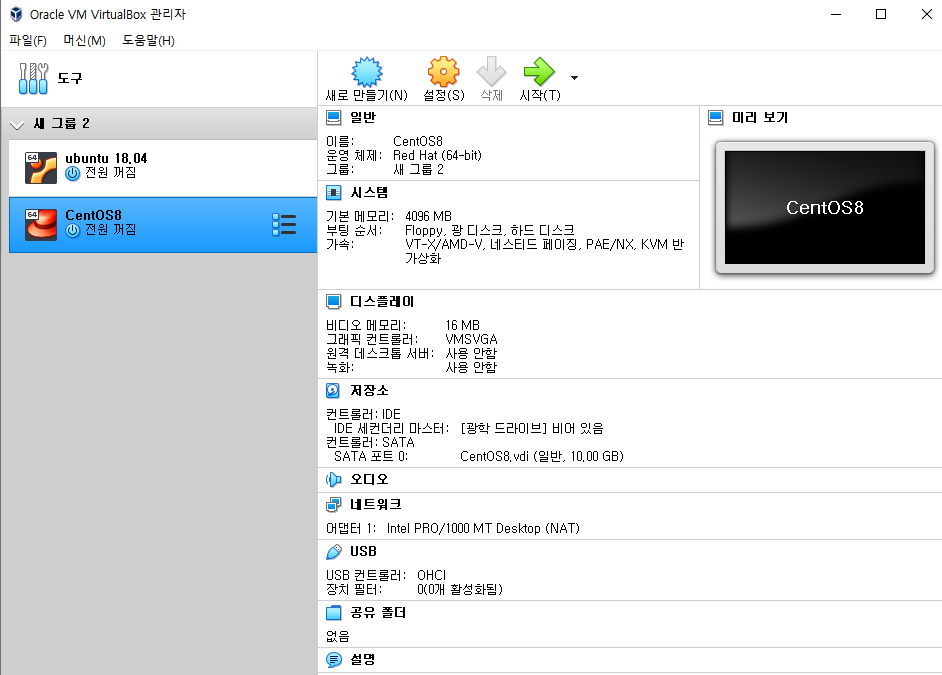This screenshot has height=675, width=942.
Task: Click the 4096 MB base memory value
Action: click(428, 216)
